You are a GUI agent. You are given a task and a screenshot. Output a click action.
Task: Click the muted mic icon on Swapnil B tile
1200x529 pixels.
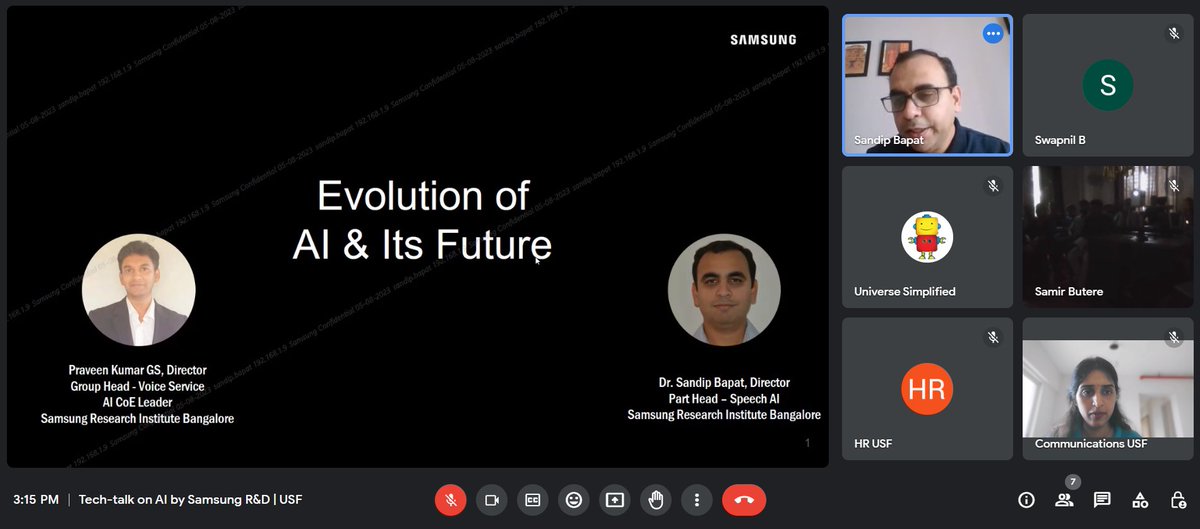pyautogui.click(x=1173, y=33)
